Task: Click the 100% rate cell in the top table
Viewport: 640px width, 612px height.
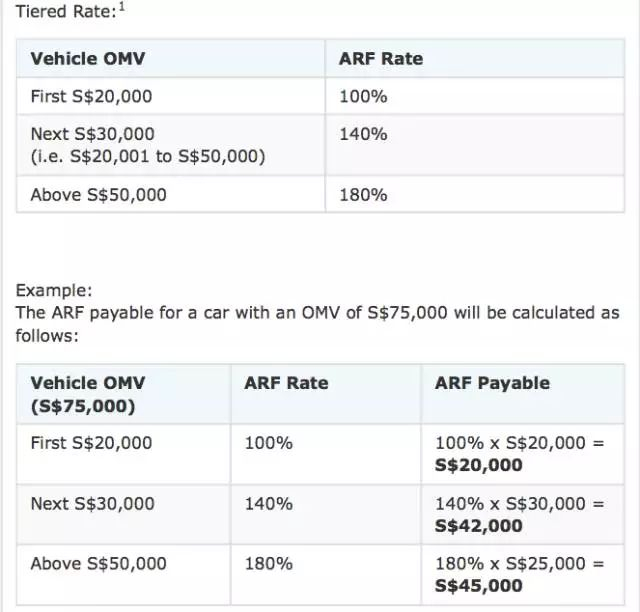Action: pos(363,97)
